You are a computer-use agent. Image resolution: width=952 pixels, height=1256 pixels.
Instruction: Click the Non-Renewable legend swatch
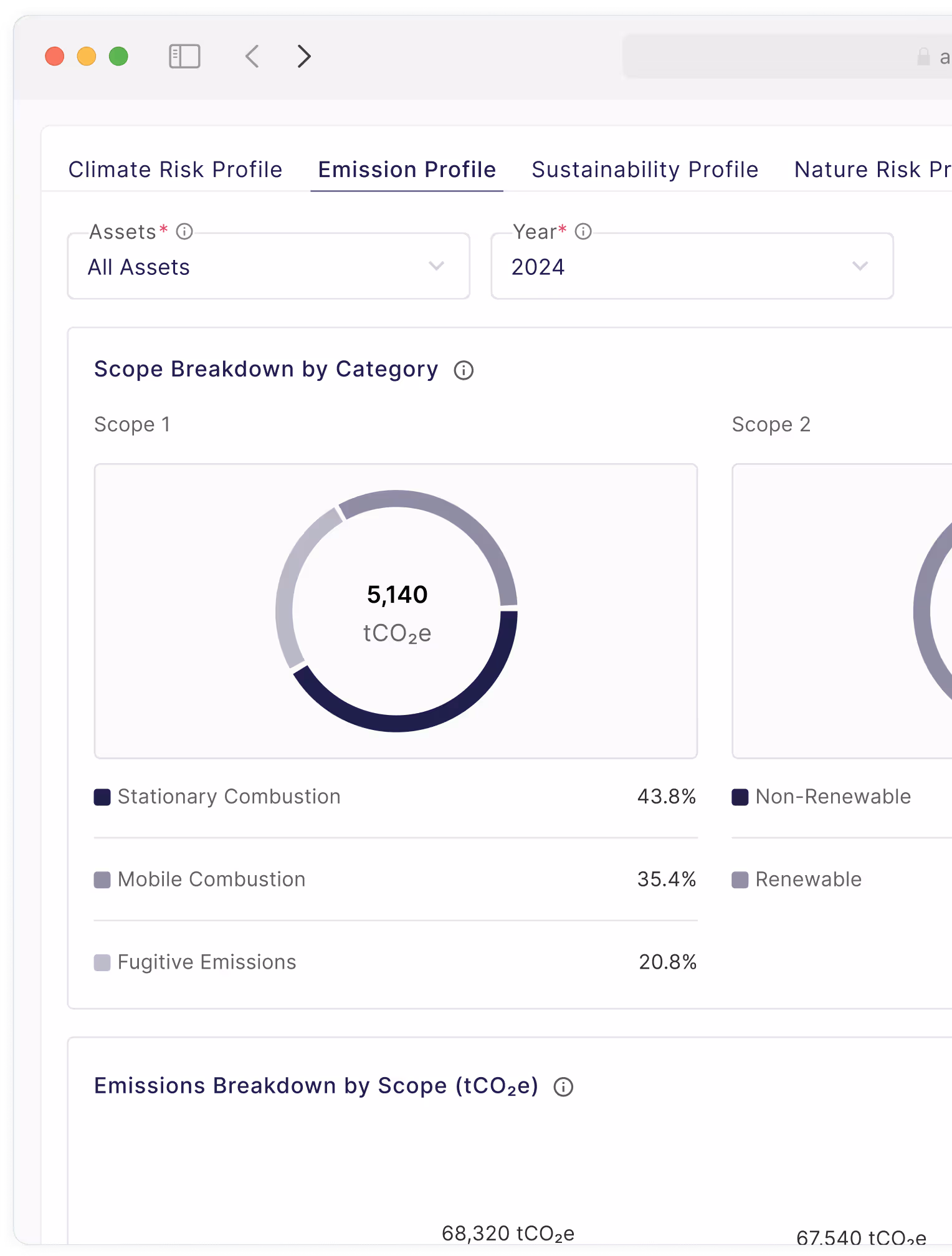click(x=740, y=797)
